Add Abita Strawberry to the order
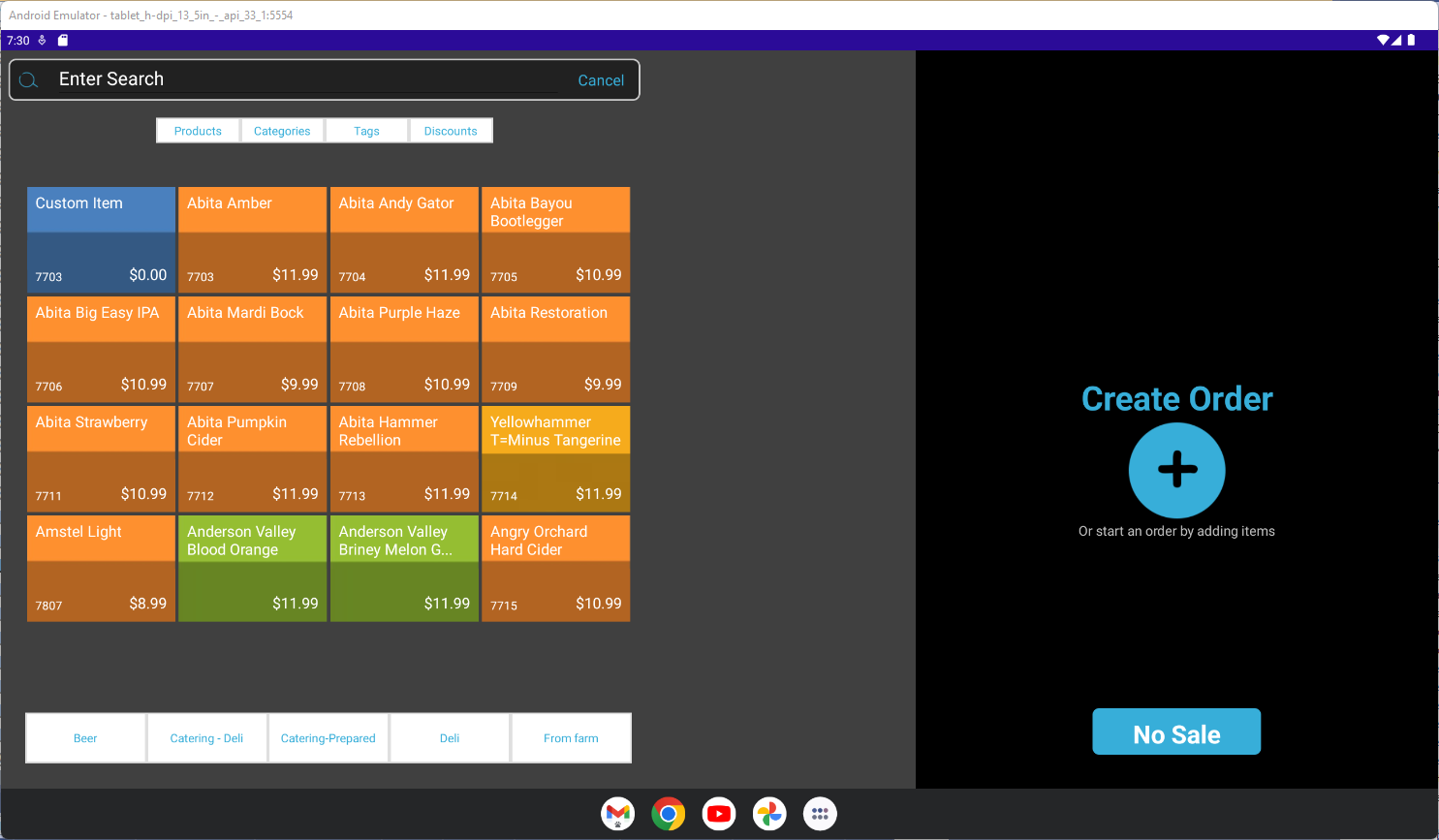This screenshot has width=1439, height=840. pos(101,458)
